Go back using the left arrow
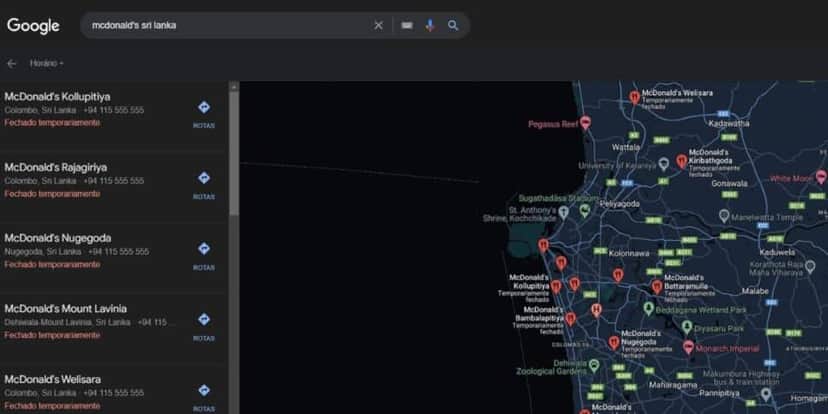828x414 pixels. (x=12, y=63)
